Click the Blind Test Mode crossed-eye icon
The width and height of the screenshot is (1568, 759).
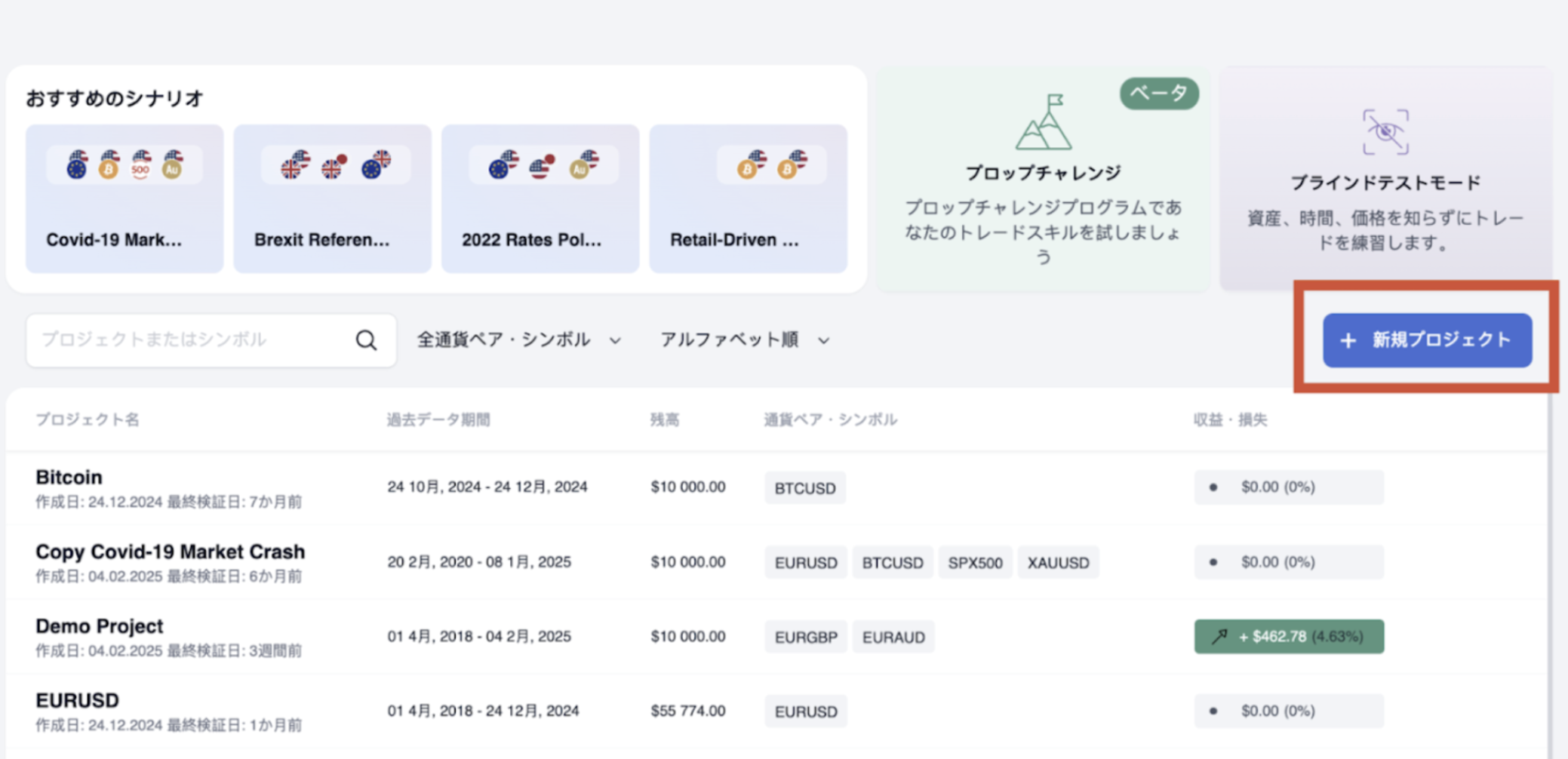click(1385, 132)
